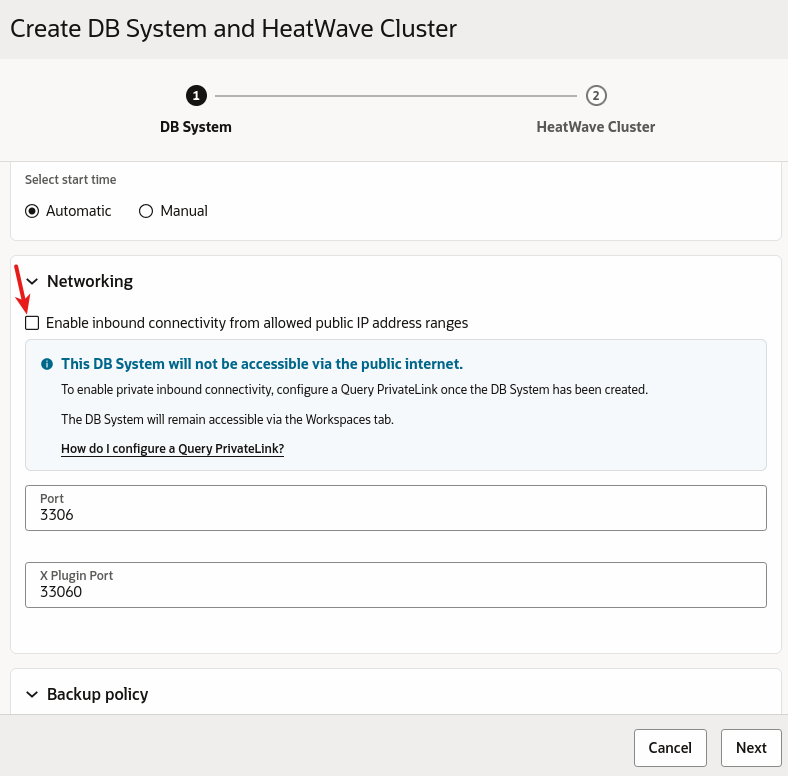Collapse the Networking section chevron

pos(32,282)
